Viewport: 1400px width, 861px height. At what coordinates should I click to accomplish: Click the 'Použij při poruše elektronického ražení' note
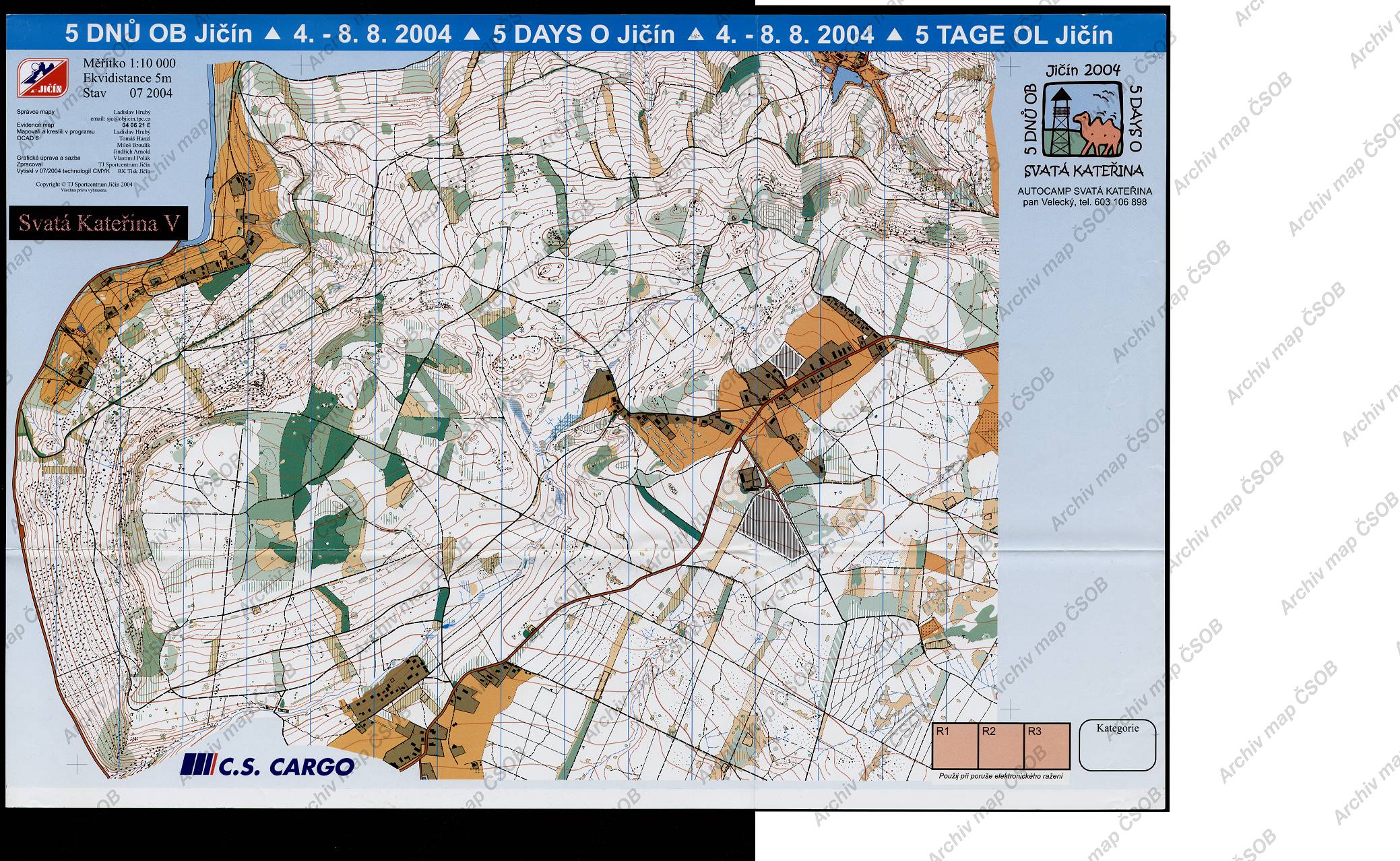click(x=1000, y=777)
